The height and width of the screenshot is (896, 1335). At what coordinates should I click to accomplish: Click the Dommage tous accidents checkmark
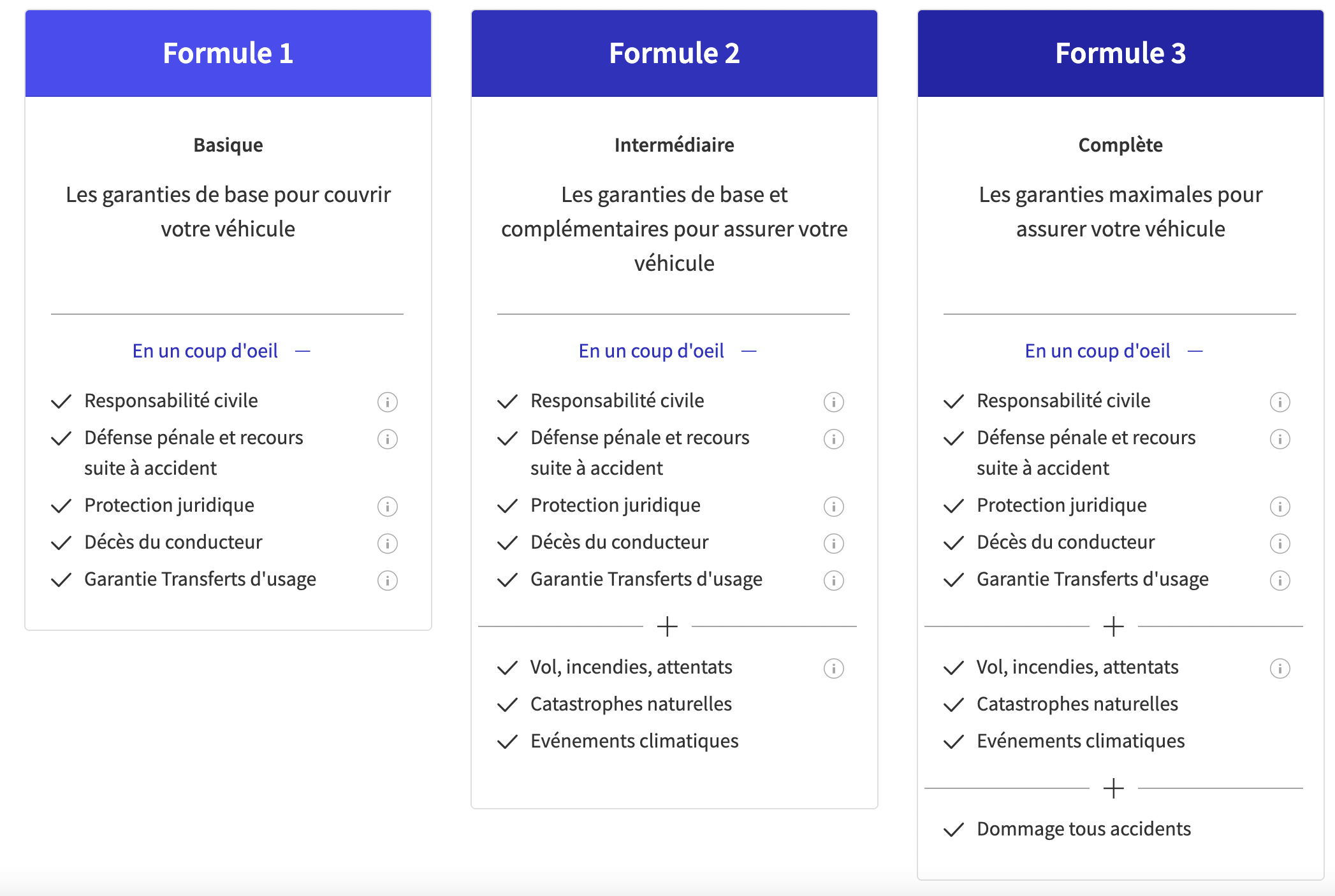click(953, 830)
